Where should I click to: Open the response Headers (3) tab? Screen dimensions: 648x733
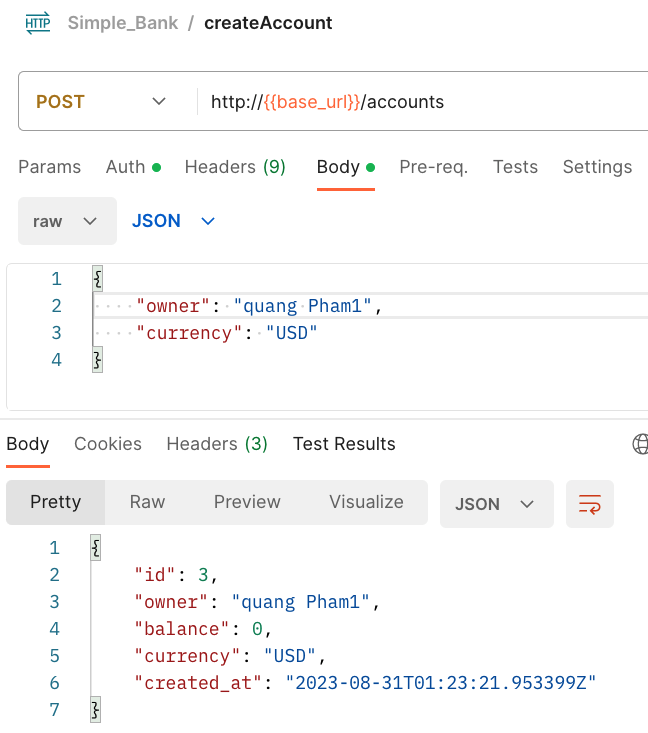(217, 444)
